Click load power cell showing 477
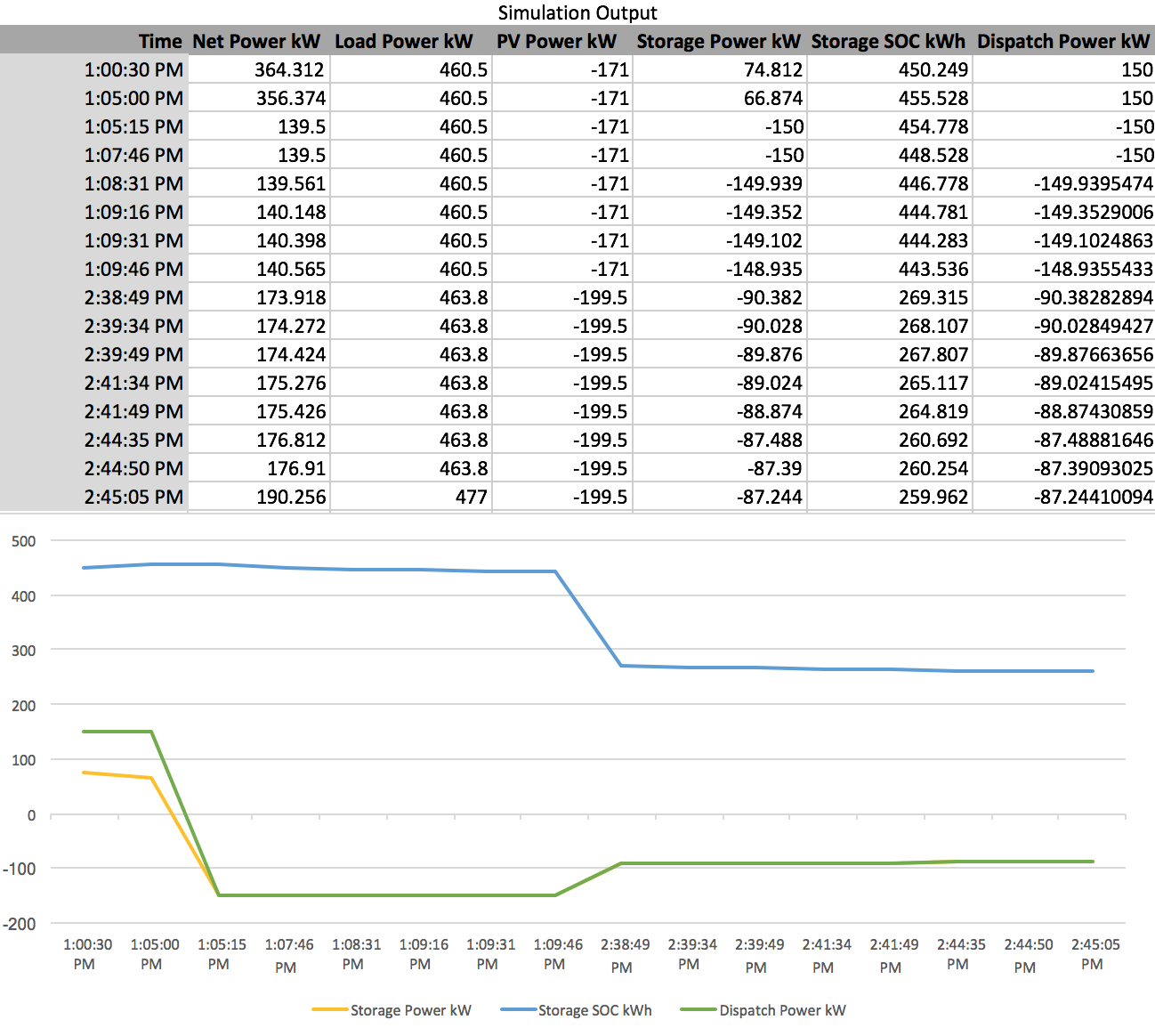Screen dimensions: 1155x1036 [x=471, y=497]
